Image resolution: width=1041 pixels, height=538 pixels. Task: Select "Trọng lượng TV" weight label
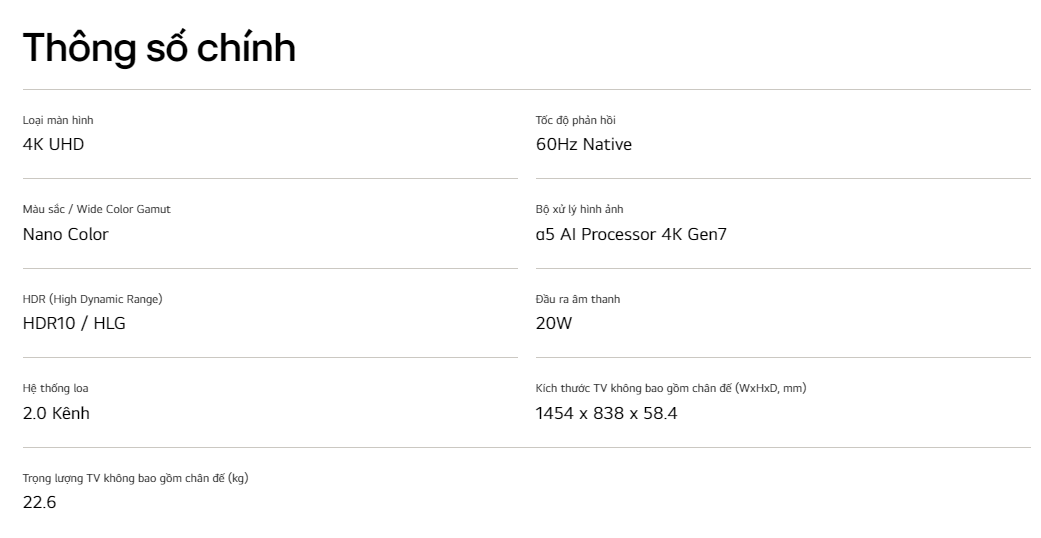coord(135,478)
